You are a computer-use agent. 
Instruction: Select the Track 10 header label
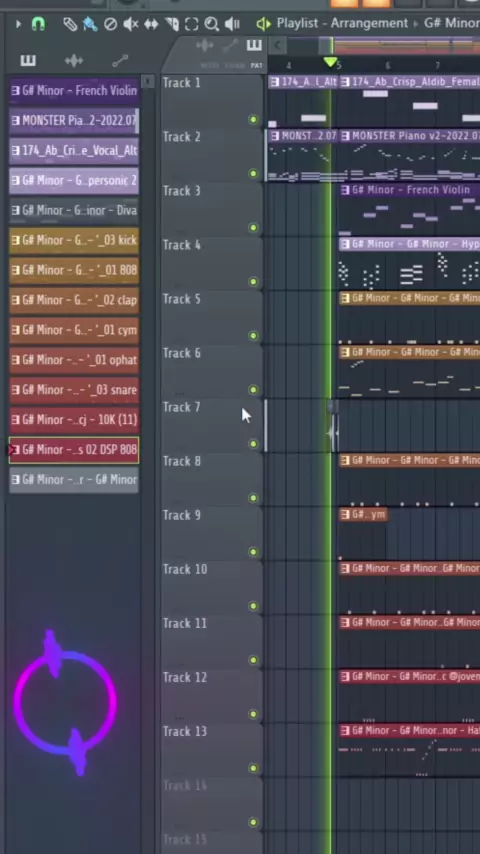tap(185, 570)
